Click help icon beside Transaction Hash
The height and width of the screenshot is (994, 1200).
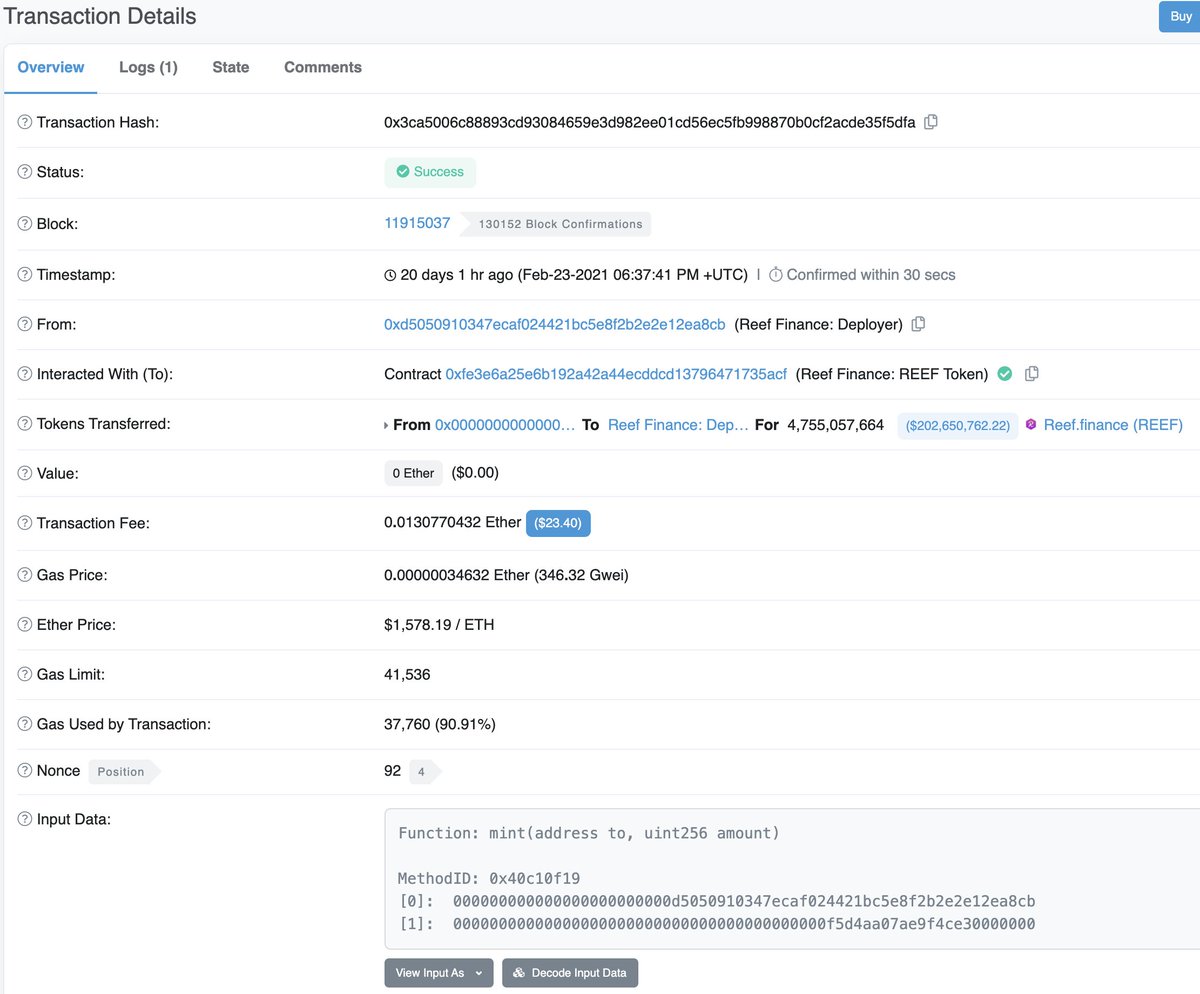[x=25, y=122]
